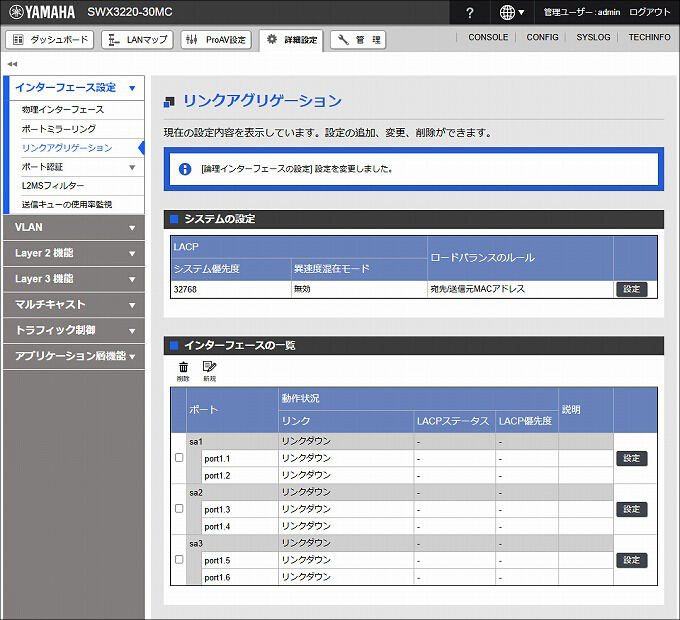
Task: Click 設定 button for system settings
Action: pos(632,289)
